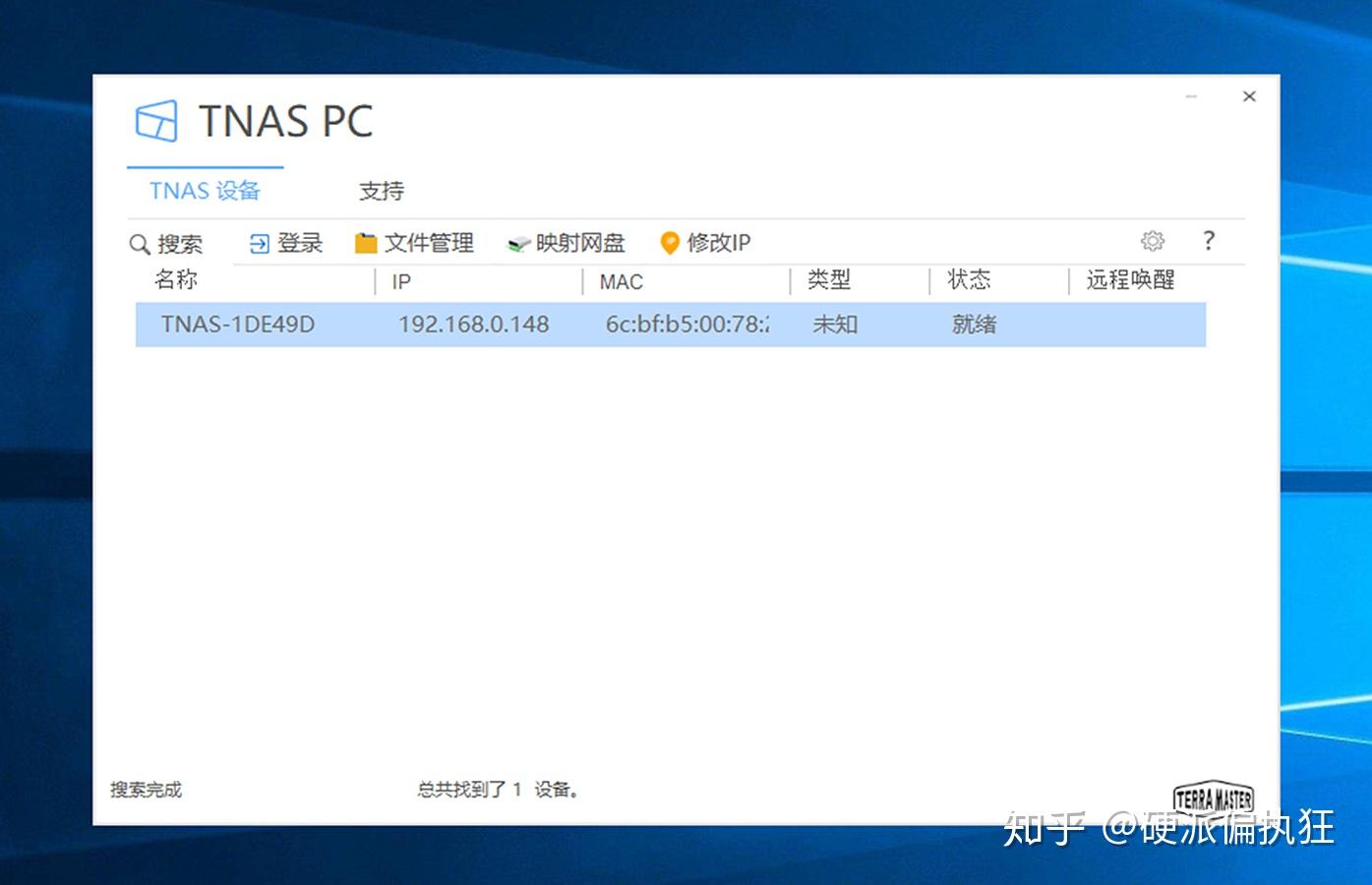Open file management via folder icon
The width and height of the screenshot is (1372, 885).
point(366,243)
